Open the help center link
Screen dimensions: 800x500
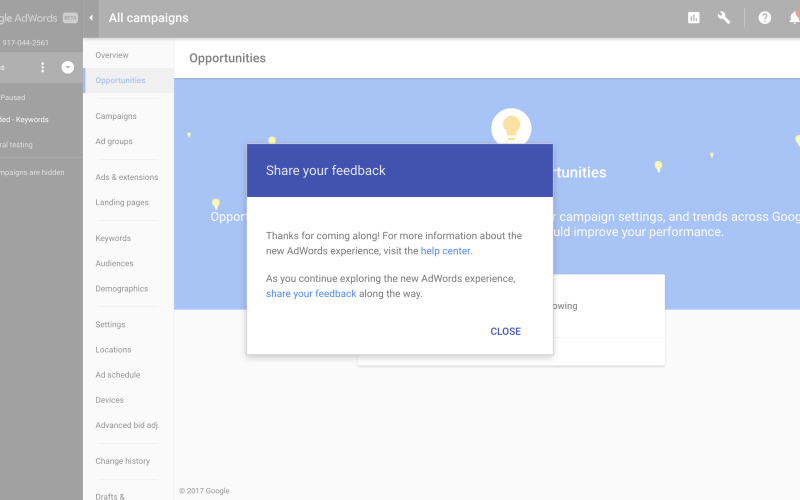[445, 251]
